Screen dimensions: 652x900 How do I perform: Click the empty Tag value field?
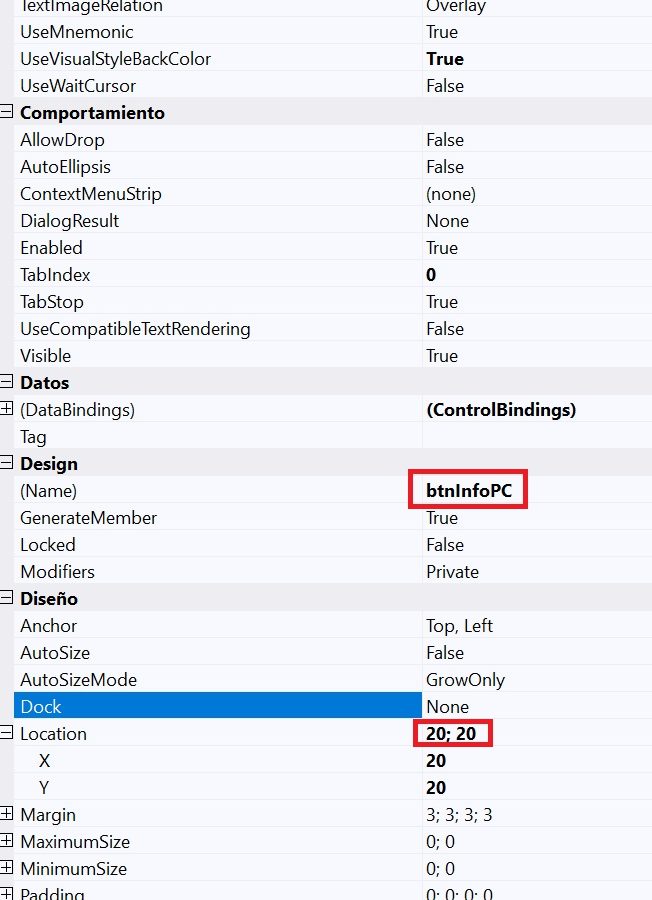coord(537,437)
